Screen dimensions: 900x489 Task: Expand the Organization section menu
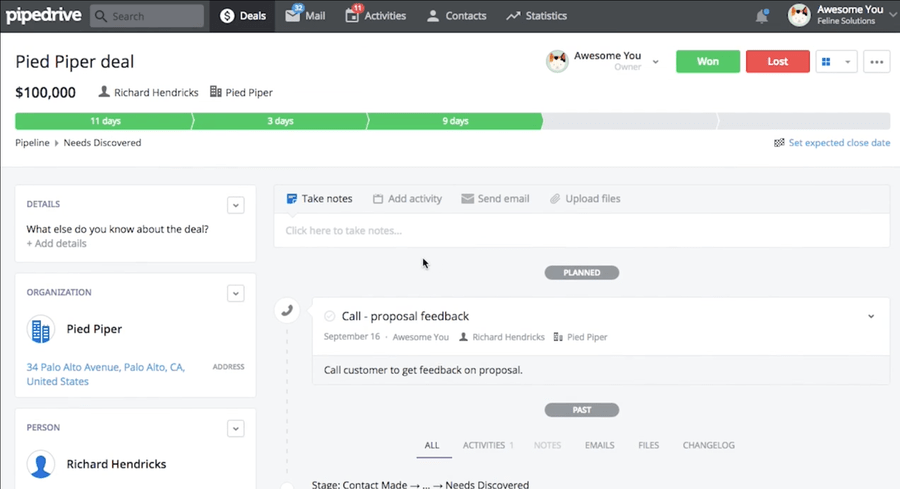pyautogui.click(x=235, y=293)
